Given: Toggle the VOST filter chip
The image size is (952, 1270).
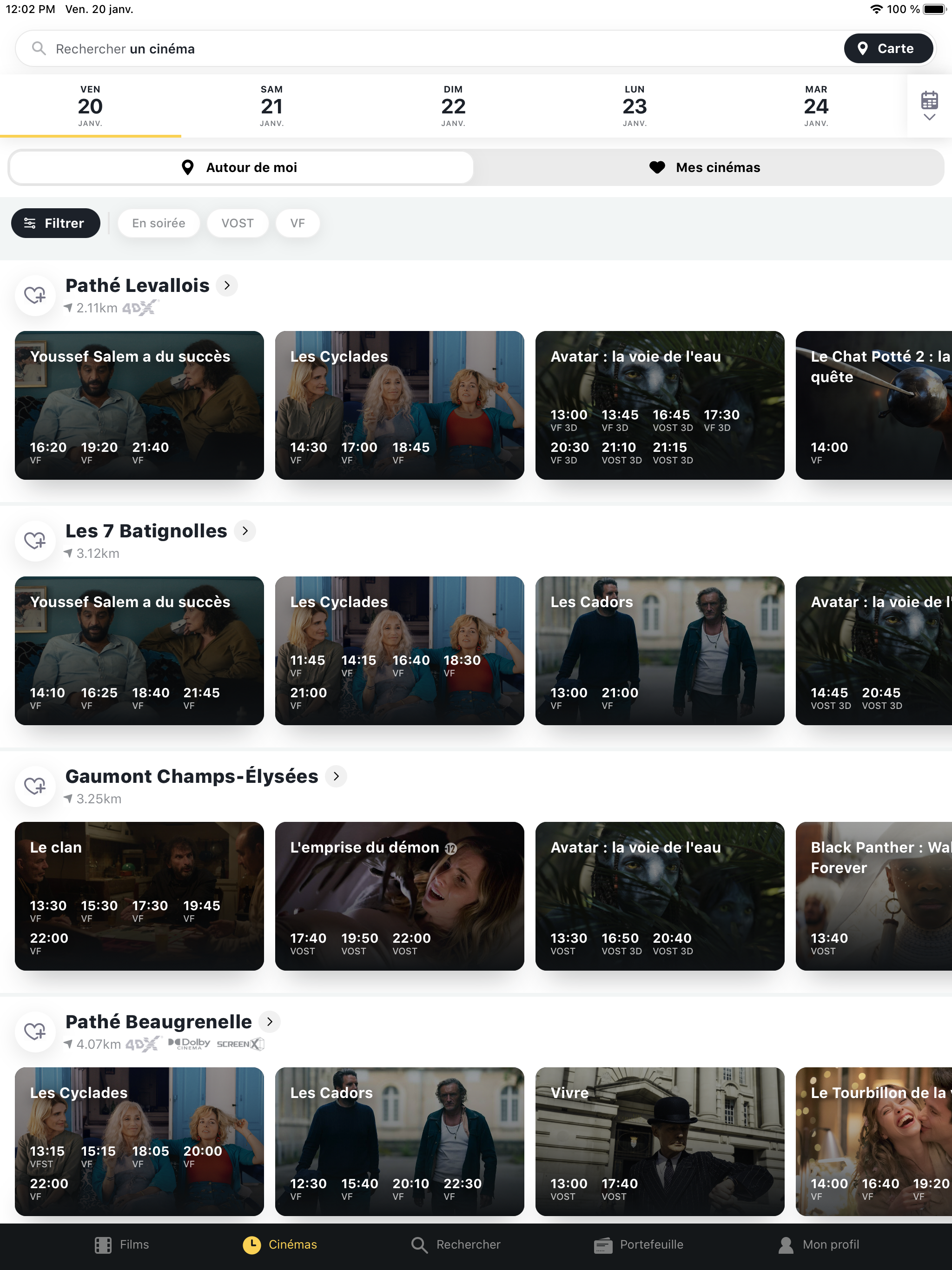Looking at the screenshot, I should tap(237, 223).
